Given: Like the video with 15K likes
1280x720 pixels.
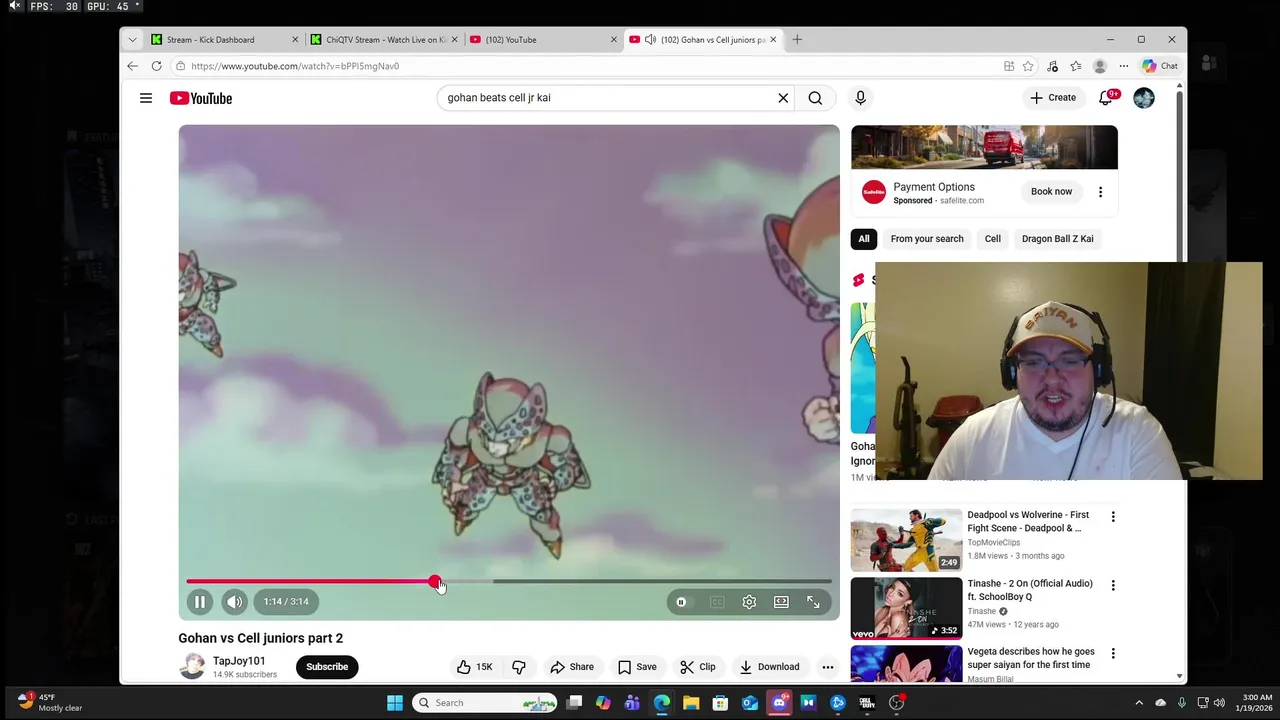Looking at the screenshot, I should pyautogui.click(x=474, y=667).
